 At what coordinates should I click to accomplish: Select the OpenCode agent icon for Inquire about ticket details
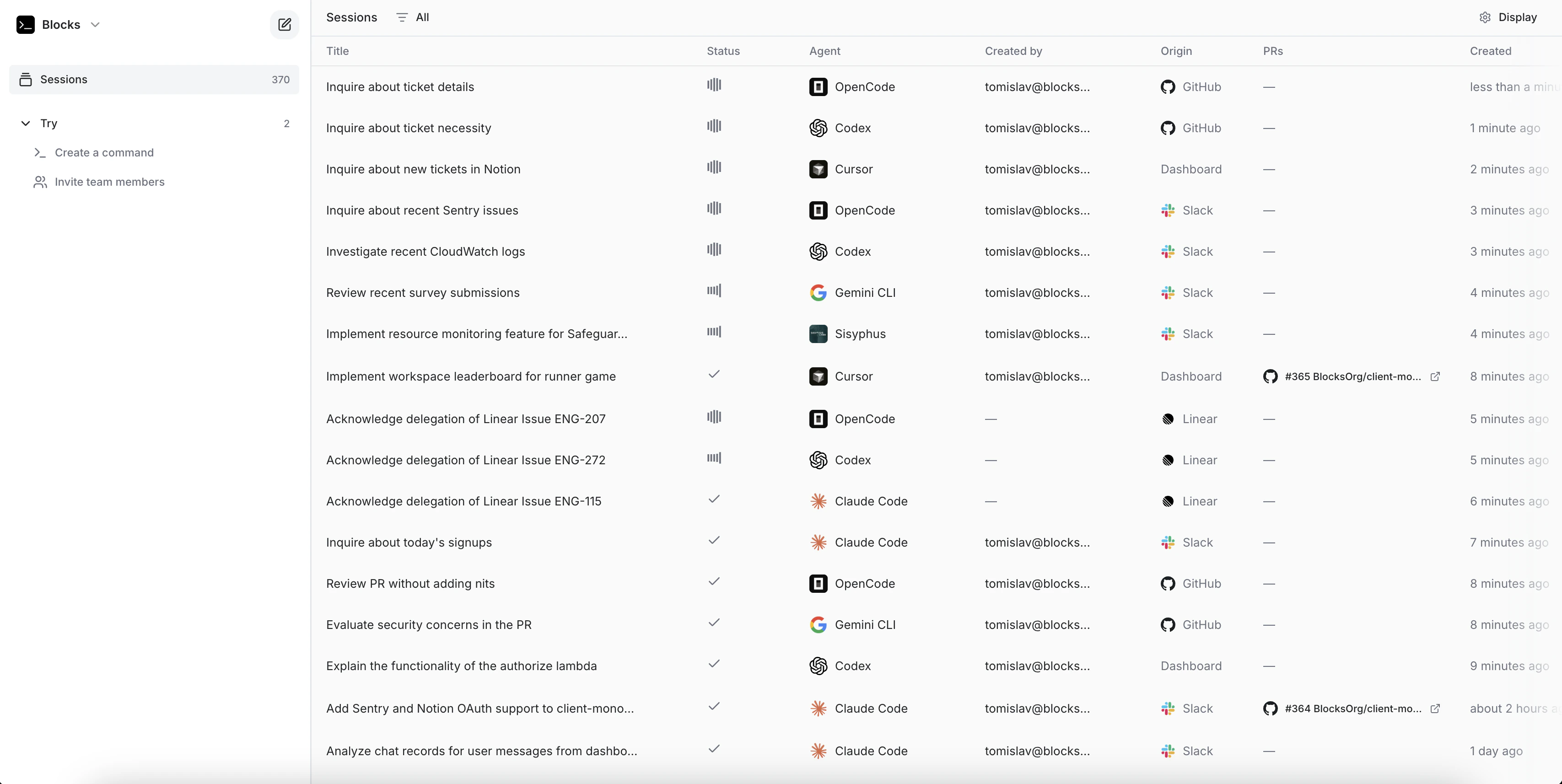819,87
